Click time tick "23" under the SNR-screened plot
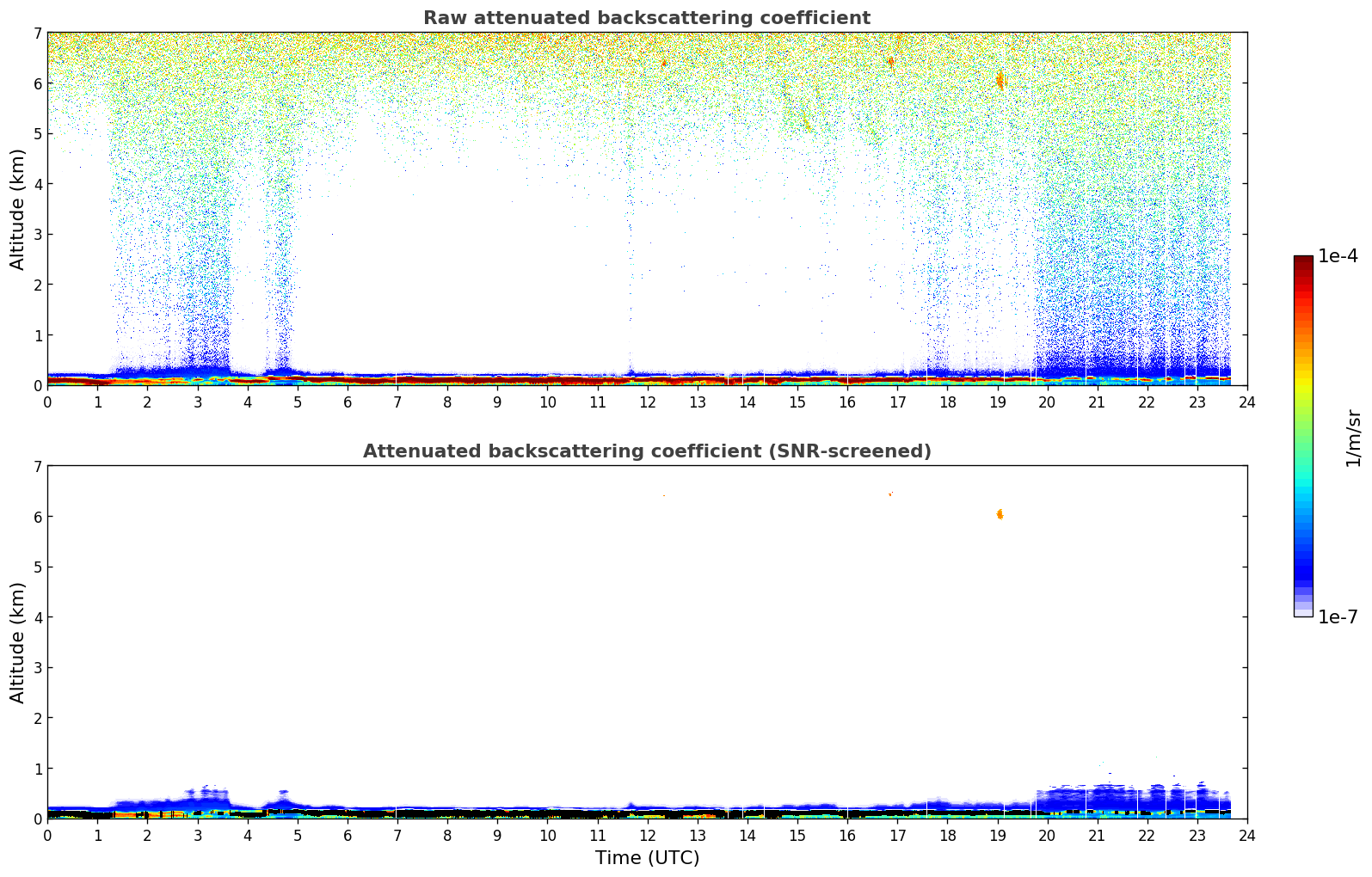This screenshot has width=1372, height=877. click(1197, 835)
